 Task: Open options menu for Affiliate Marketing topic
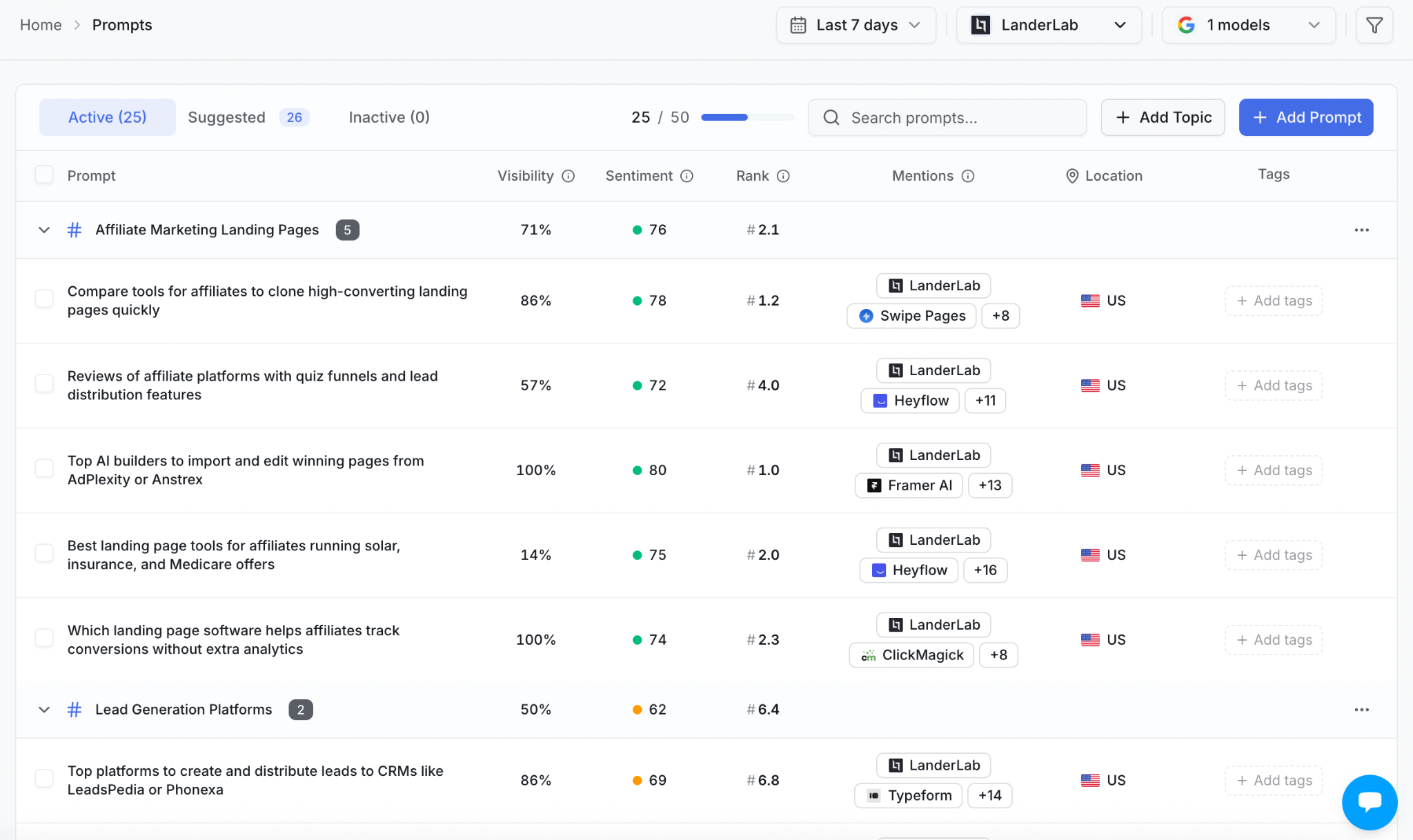click(x=1361, y=230)
